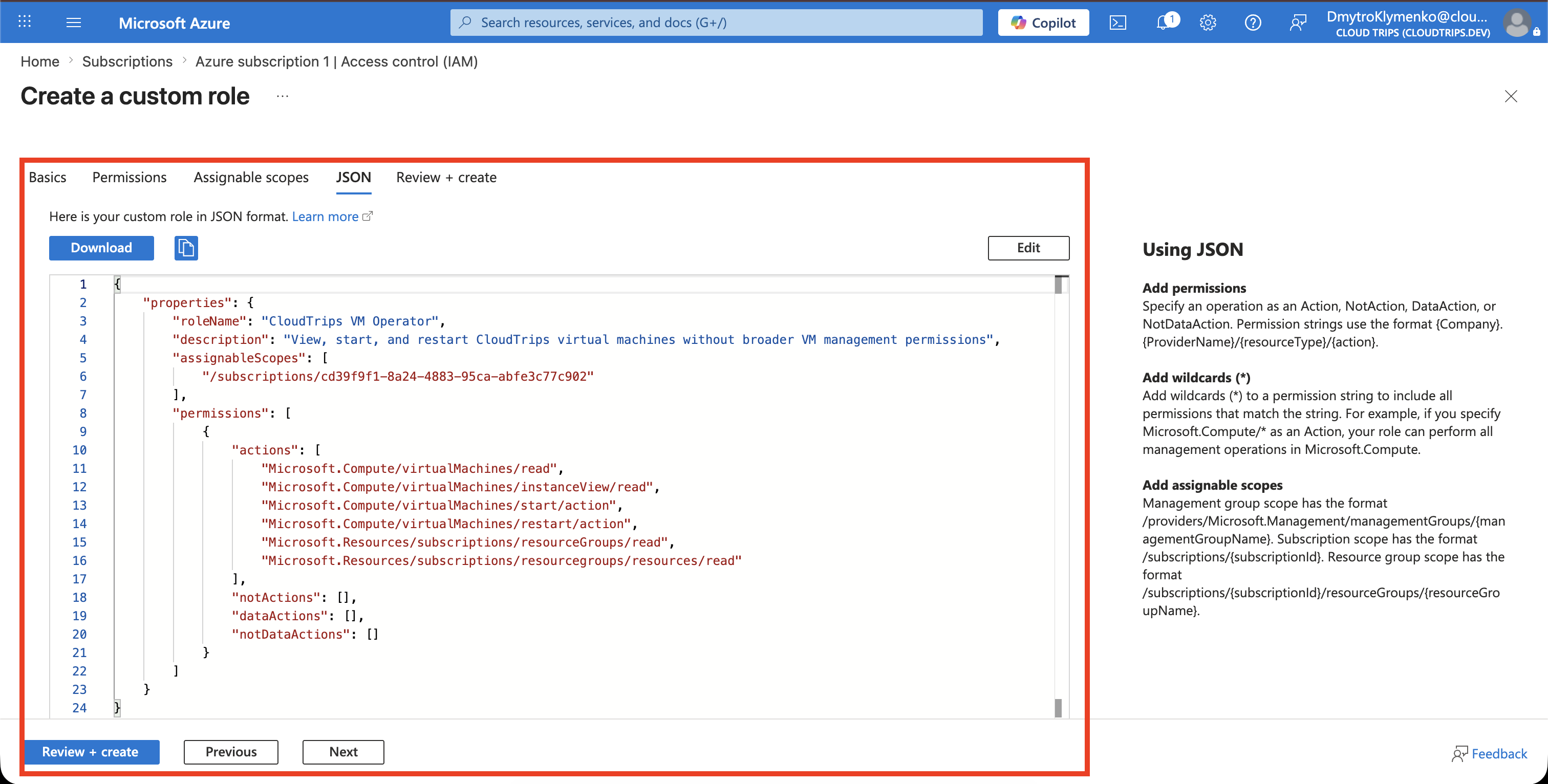Click the Microsoft Azure home title
The height and width of the screenshot is (784, 1548).
coord(174,23)
